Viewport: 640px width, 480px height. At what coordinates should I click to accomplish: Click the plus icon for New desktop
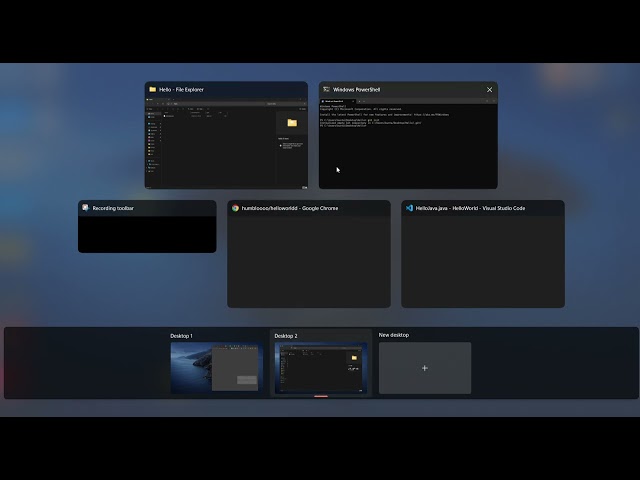424,368
